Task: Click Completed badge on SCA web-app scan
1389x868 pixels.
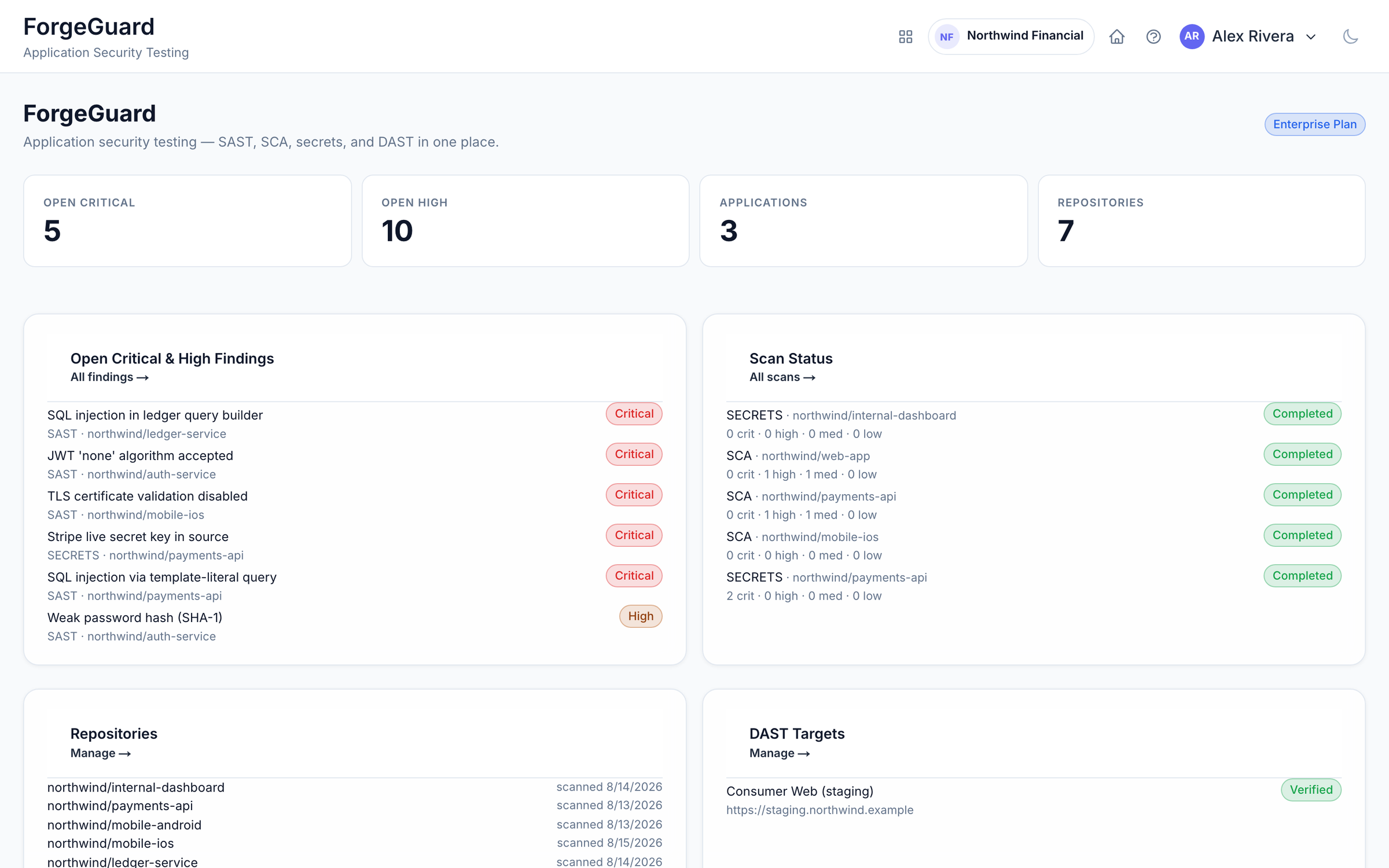Action: click(x=1302, y=454)
